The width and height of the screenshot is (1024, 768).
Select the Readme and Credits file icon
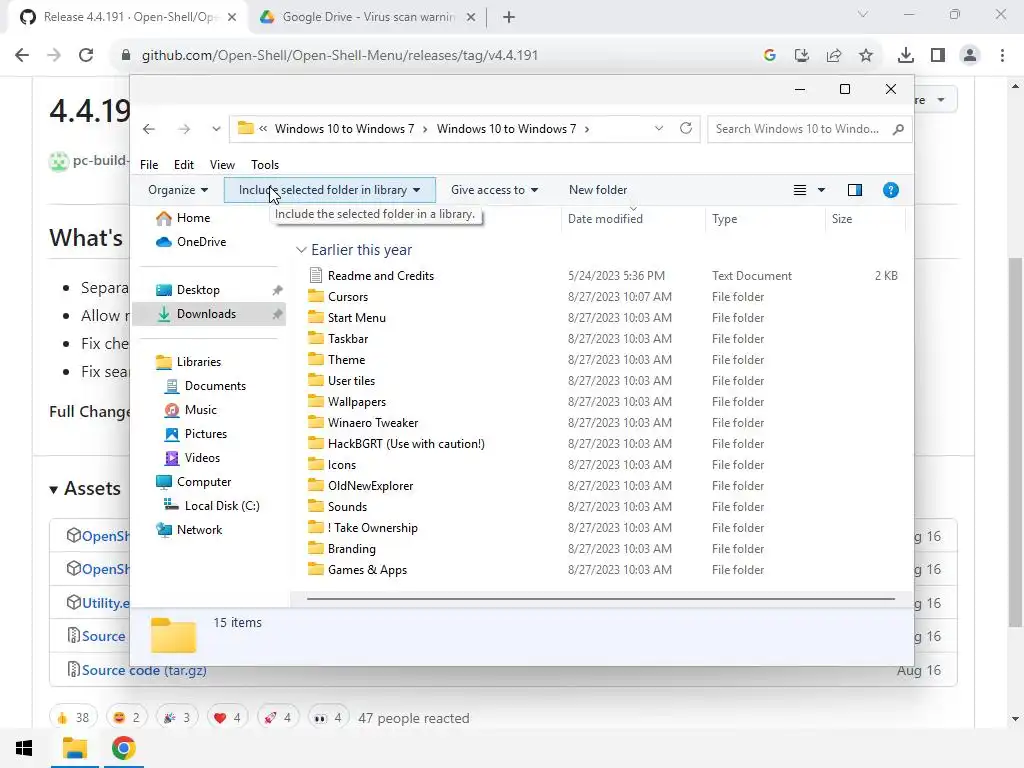point(316,276)
